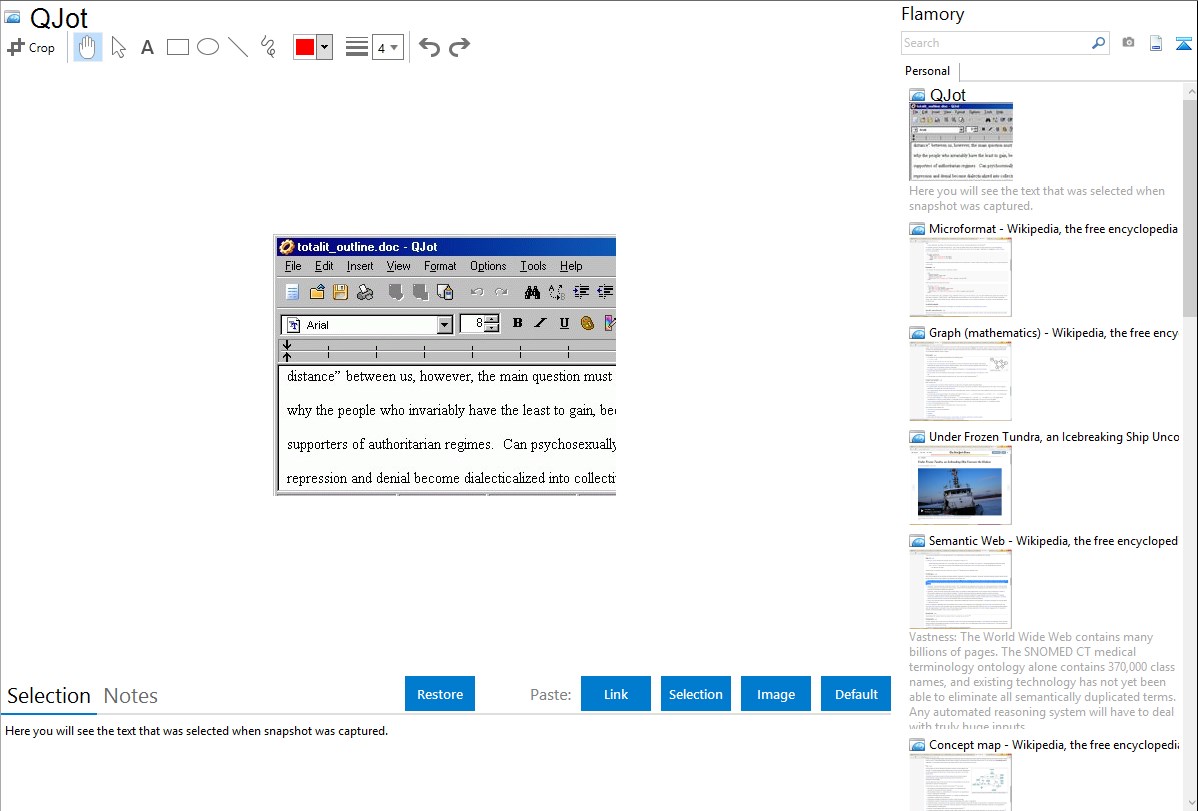
Task: Activate the Crop tool
Action: click(x=31, y=47)
